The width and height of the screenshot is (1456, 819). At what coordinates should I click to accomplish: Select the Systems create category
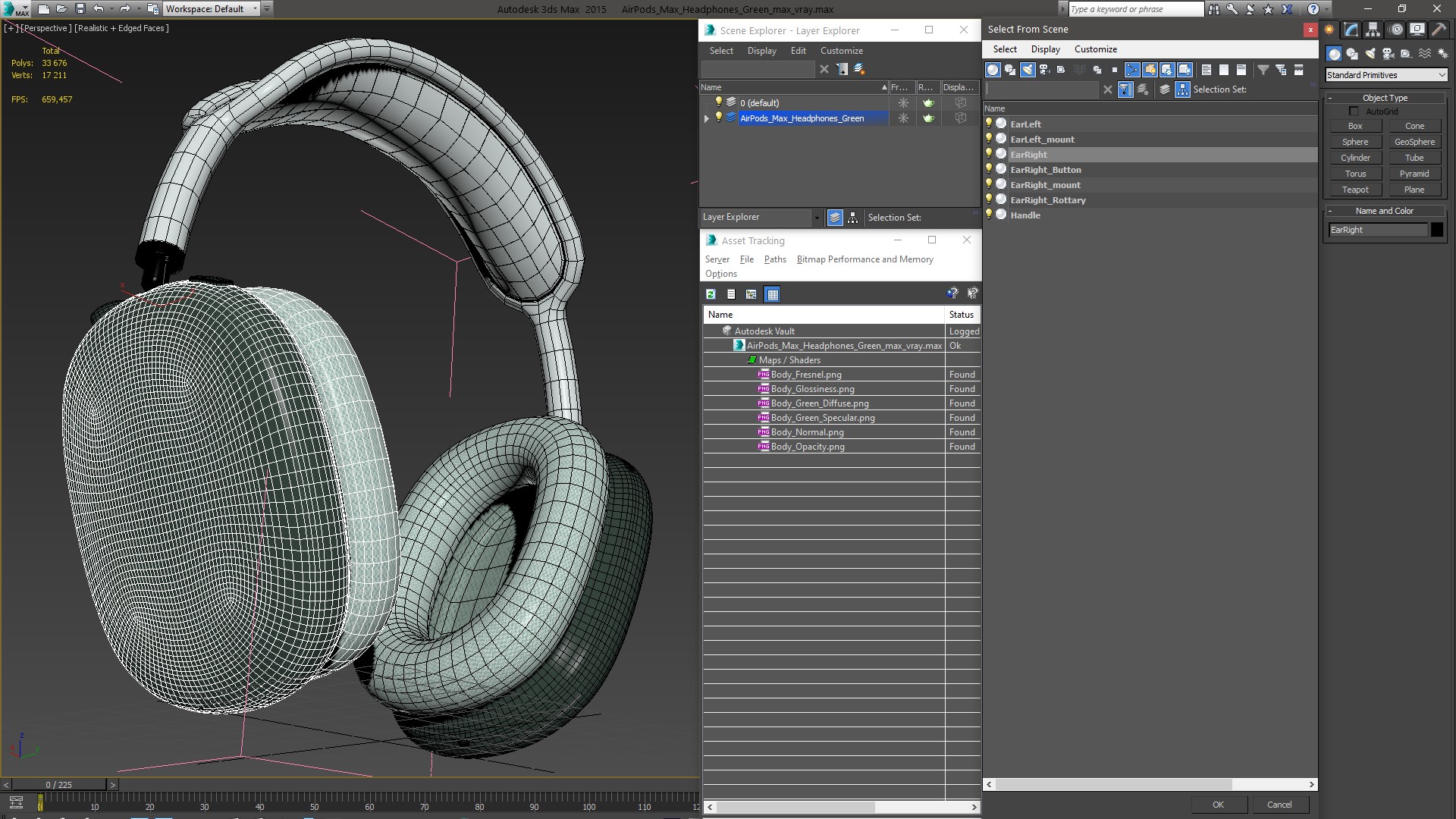[x=1442, y=54]
